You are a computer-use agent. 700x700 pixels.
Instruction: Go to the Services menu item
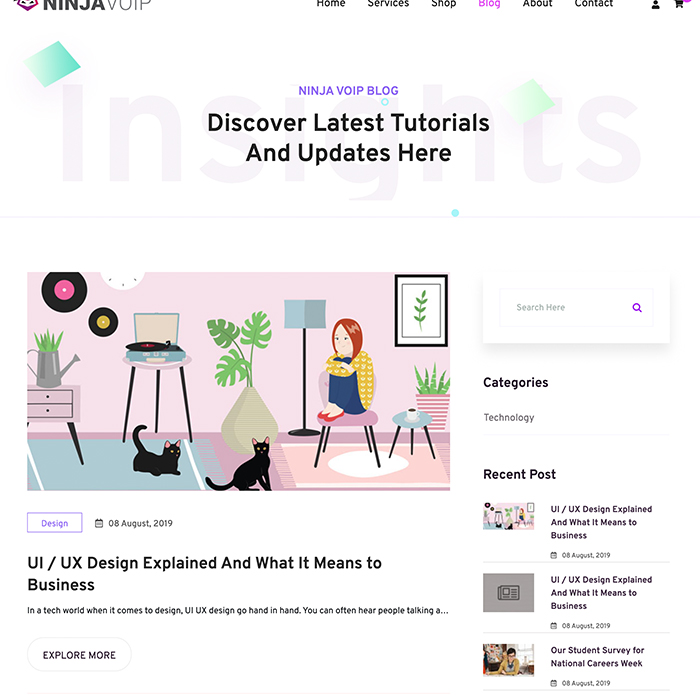coord(388,4)
